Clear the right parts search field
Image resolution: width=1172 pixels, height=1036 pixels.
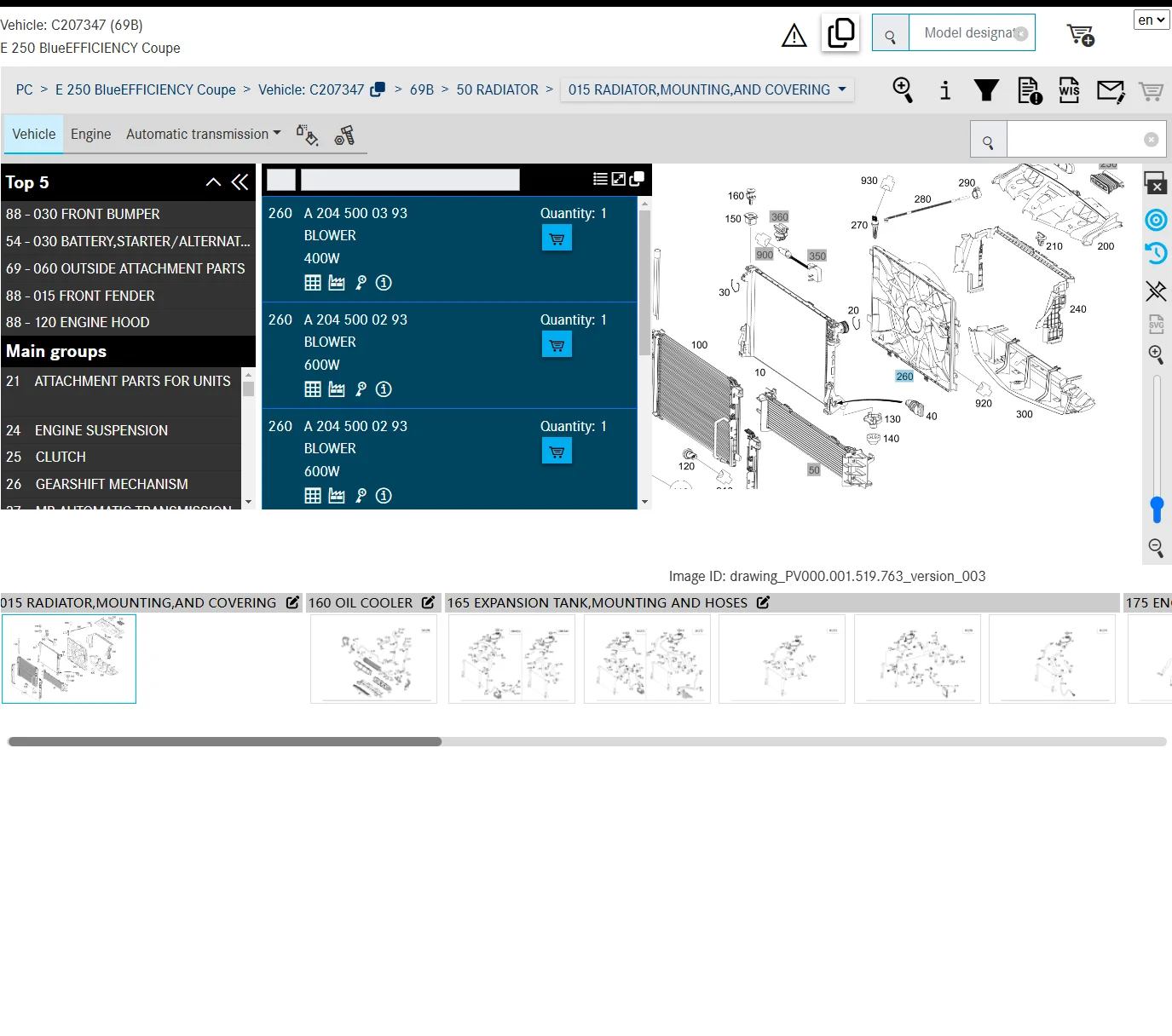(1151, 140)
